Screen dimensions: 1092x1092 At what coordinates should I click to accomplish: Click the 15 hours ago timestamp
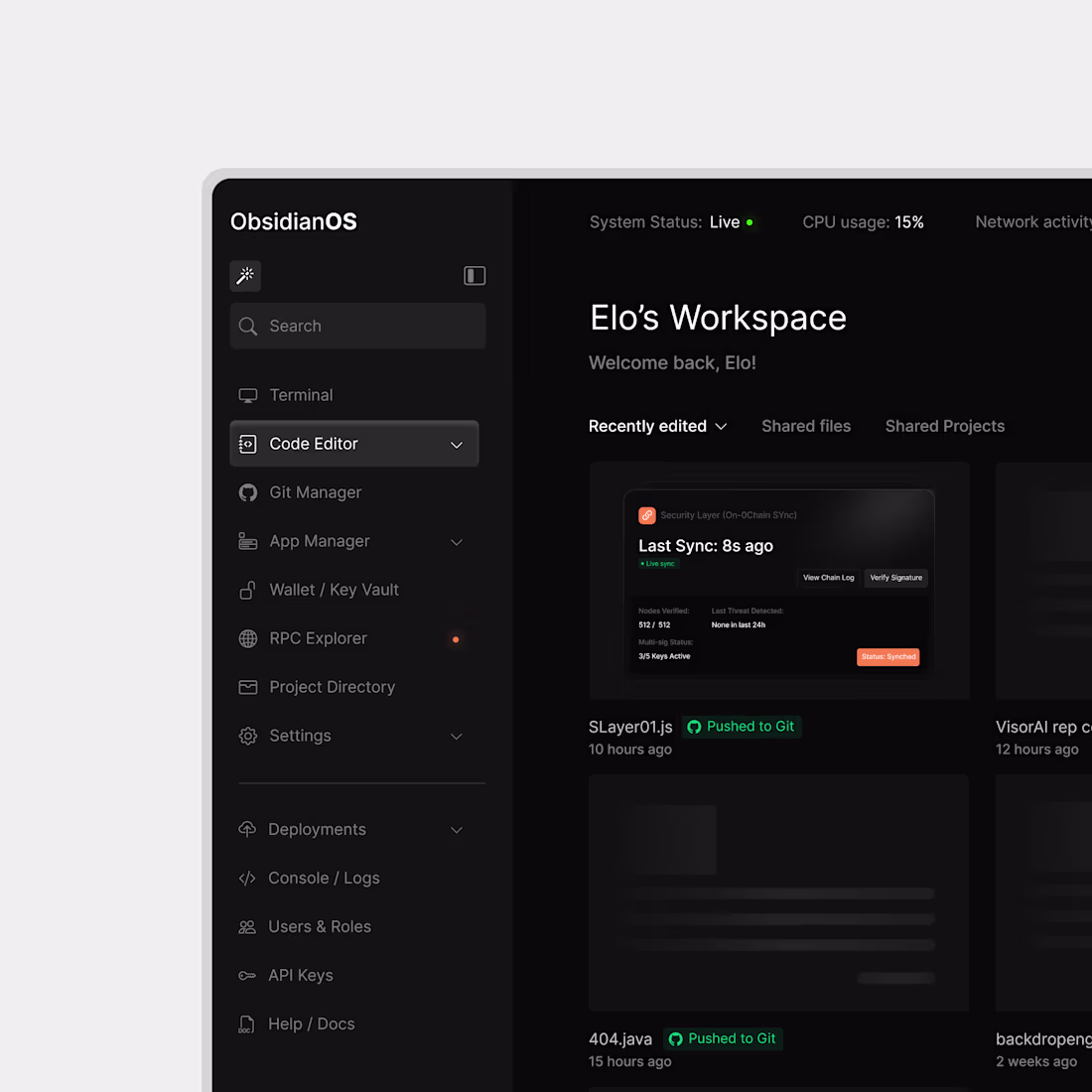[x=630, y=1062]
